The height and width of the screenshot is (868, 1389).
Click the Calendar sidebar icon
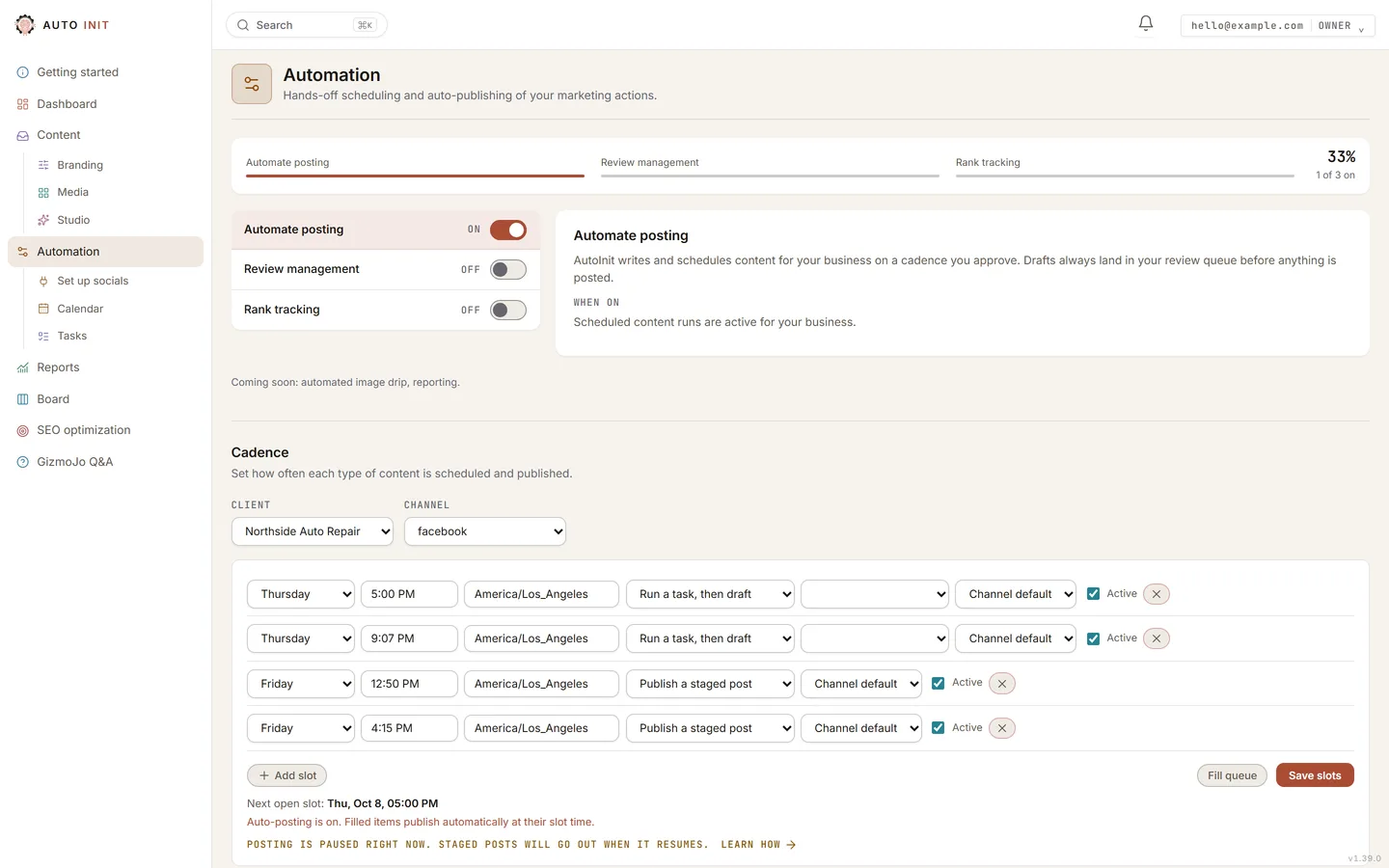(43, 309)
